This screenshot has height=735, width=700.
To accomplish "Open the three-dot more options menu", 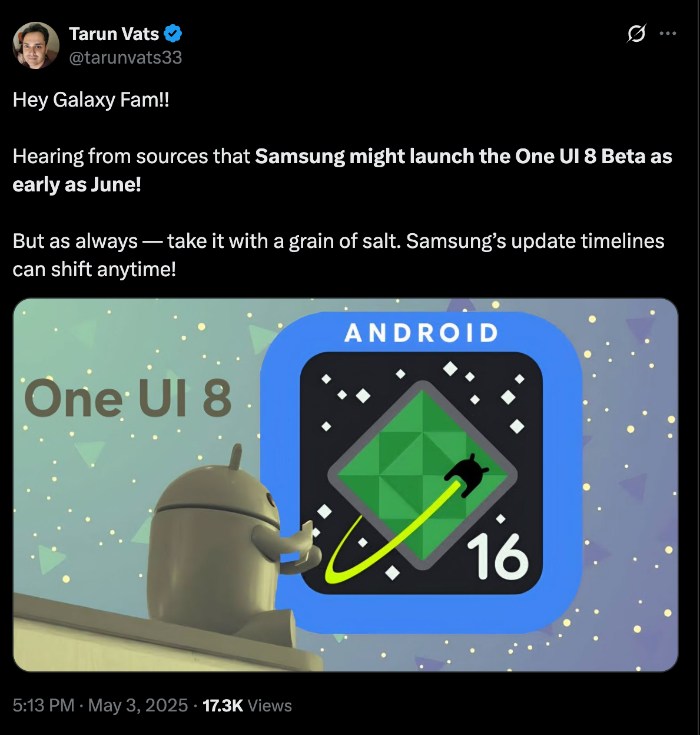I will (668, 33).
